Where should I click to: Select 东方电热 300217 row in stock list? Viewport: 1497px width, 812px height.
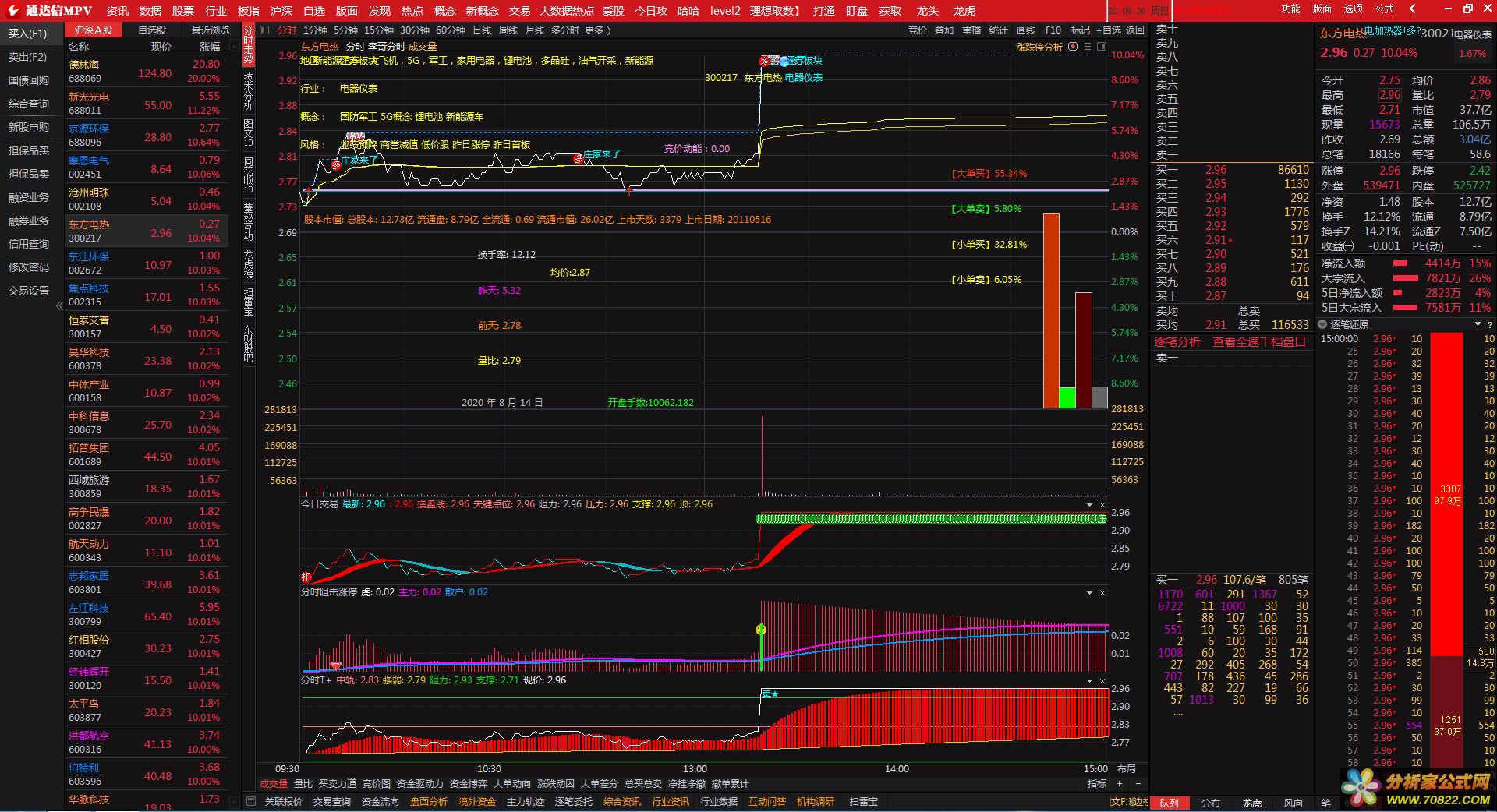click(147, 231)
